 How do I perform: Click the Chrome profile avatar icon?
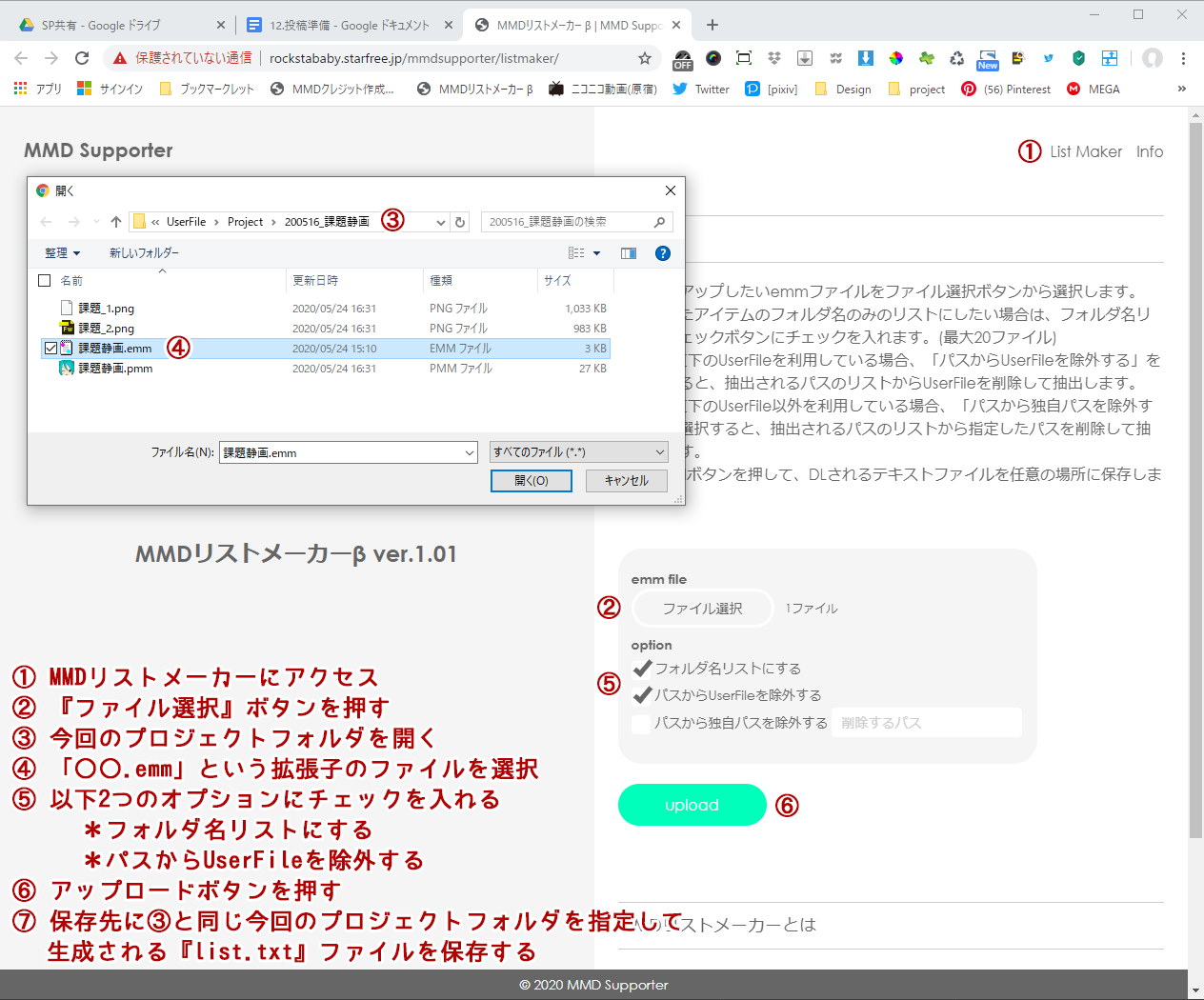pyautogui.click(x=1152, y=59)
